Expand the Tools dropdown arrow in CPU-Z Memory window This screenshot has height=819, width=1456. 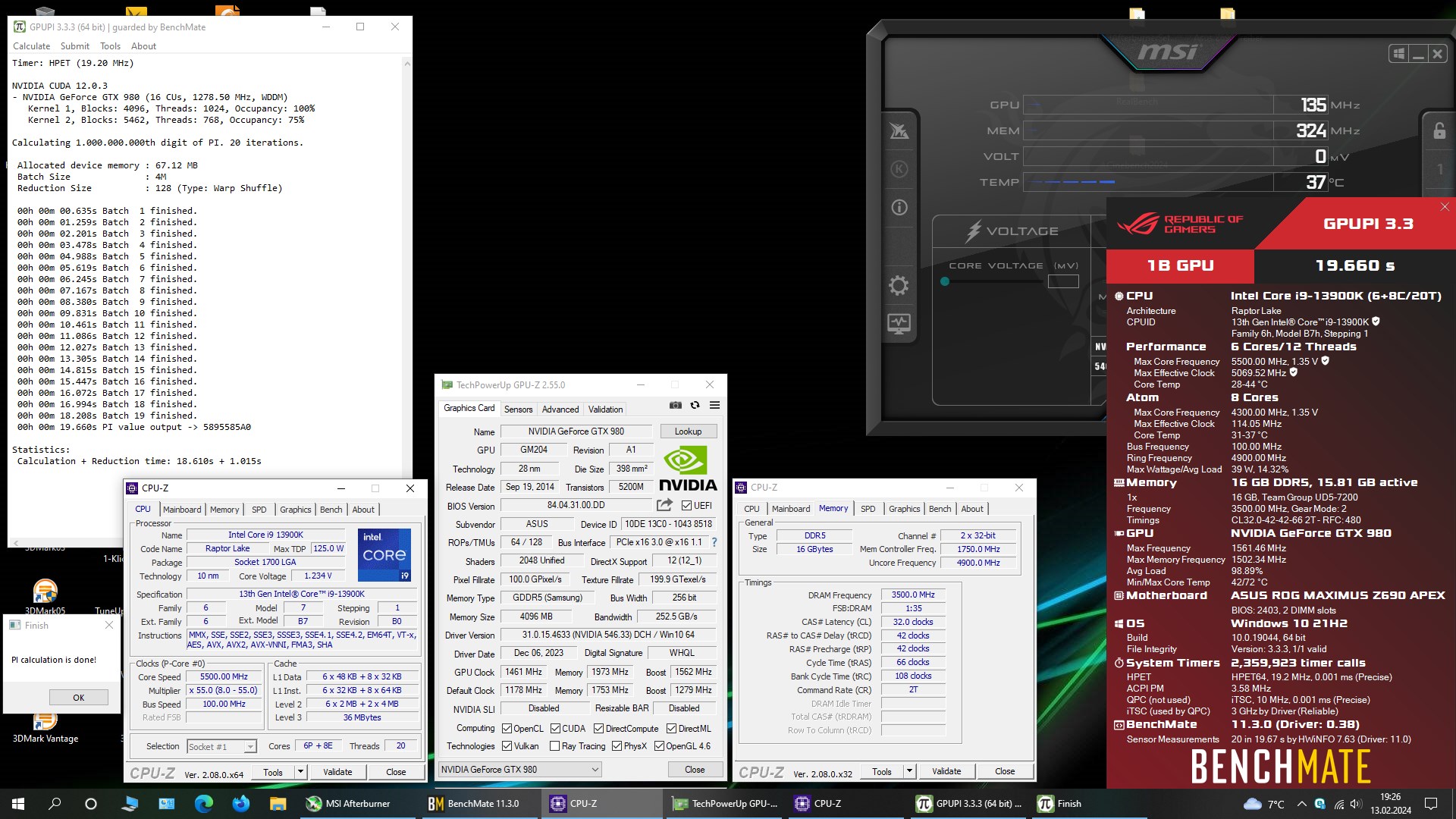[x=909, y=771]
